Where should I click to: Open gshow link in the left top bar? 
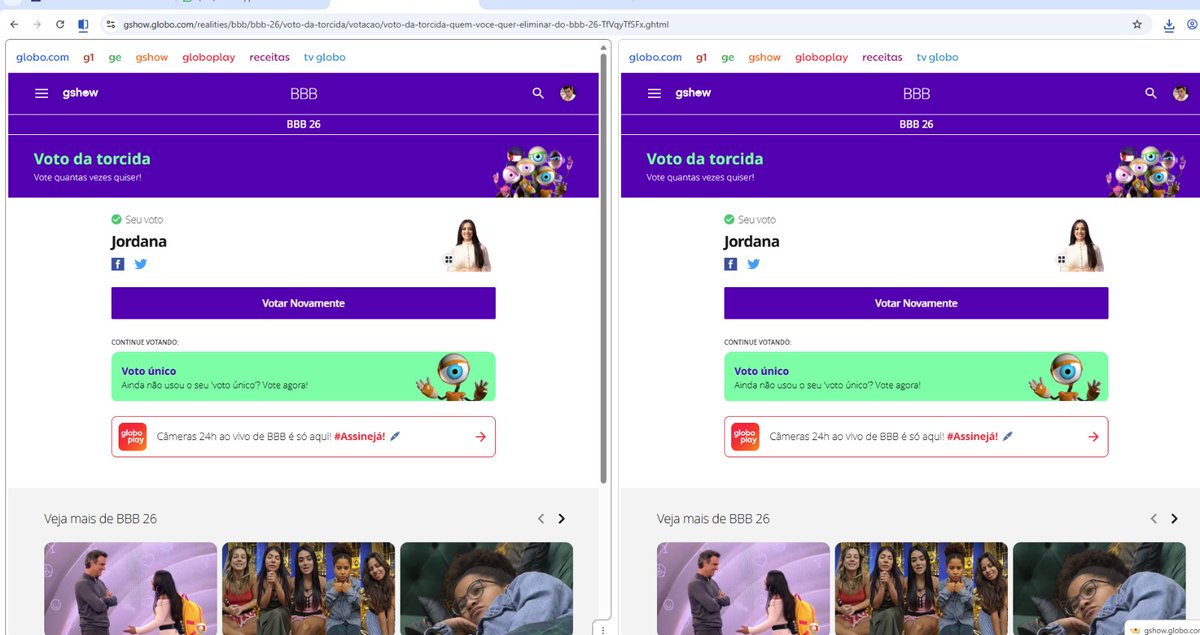pyautogui.click(x=152, y=58)
